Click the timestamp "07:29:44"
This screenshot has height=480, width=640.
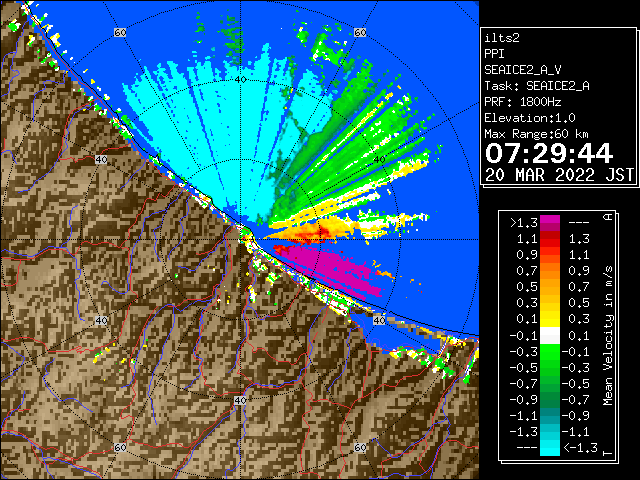coord(549,153)
